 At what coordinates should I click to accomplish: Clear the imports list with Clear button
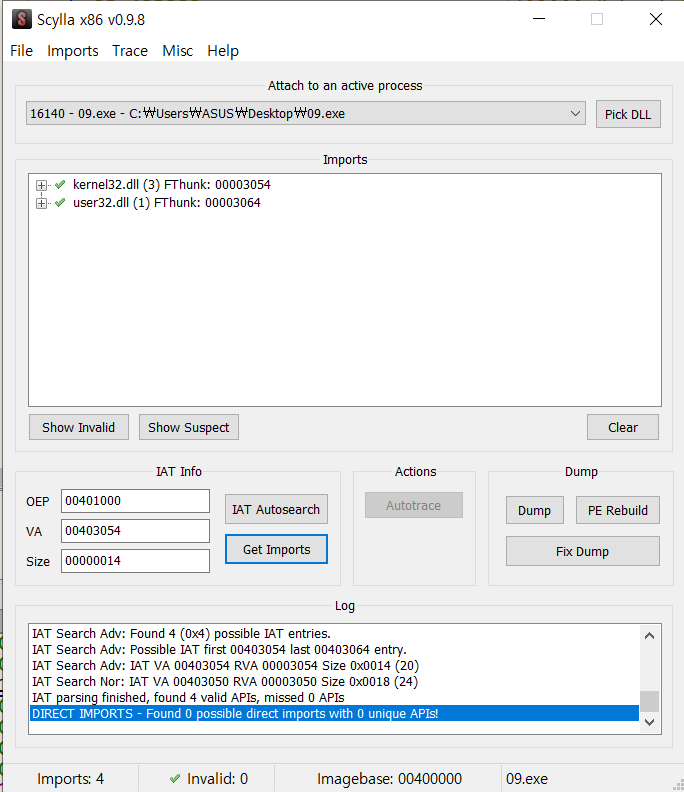pos(623,427)
